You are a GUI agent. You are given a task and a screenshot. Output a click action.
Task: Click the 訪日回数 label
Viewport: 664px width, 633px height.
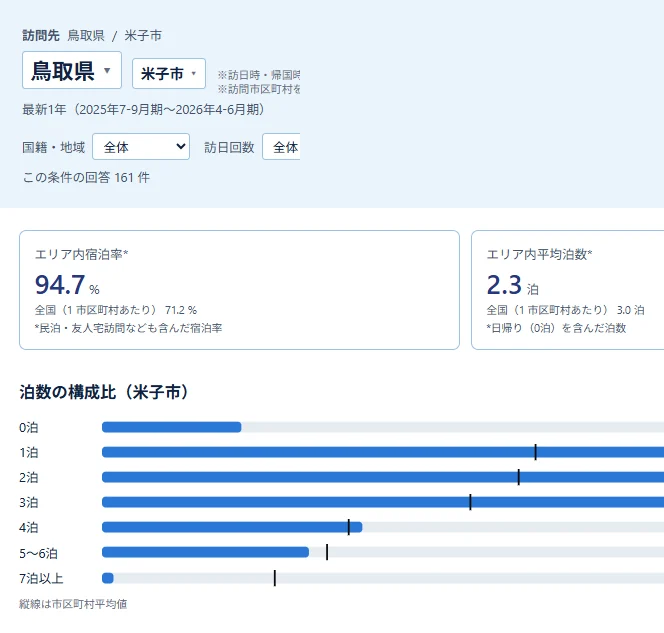point(229,147)
